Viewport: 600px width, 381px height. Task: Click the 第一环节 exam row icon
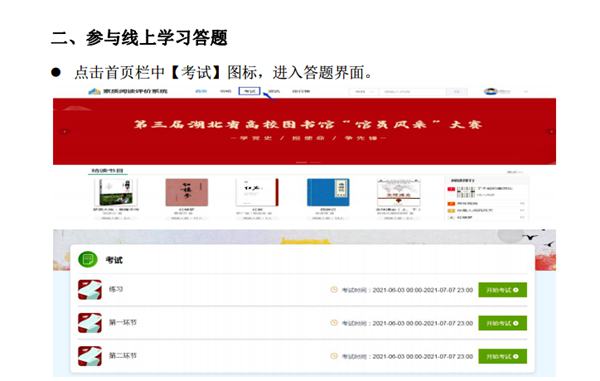click(x=90, y=323)
